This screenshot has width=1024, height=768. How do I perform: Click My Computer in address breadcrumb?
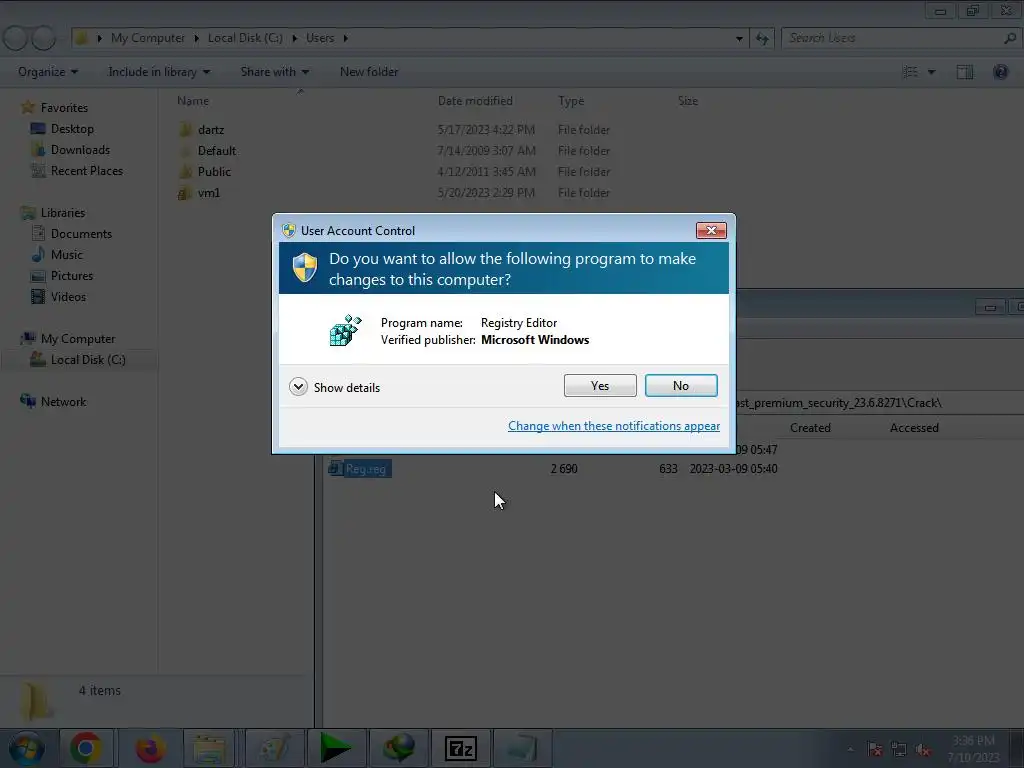tap(148, 38)
